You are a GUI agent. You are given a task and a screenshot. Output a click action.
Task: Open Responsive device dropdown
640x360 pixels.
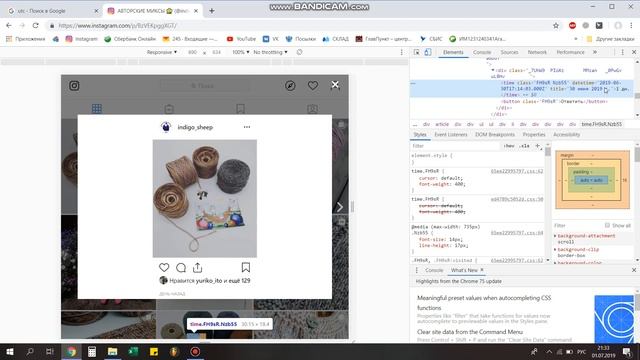(x=162, y=52)
